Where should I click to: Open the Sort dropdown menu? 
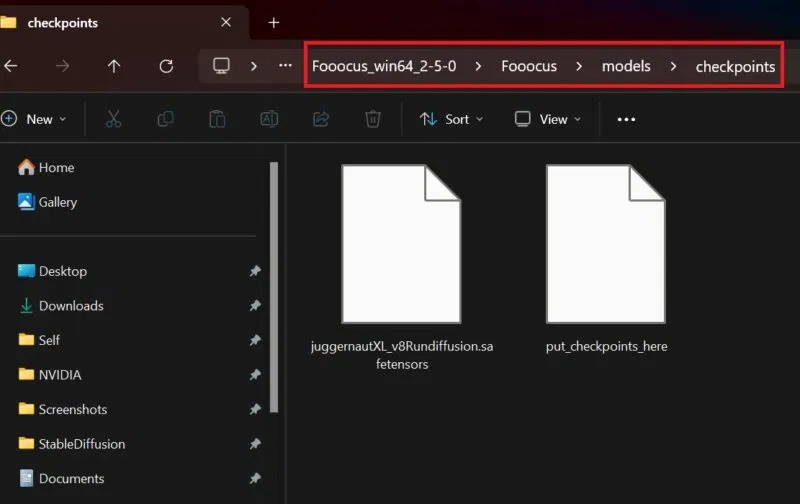coord(451,119)
